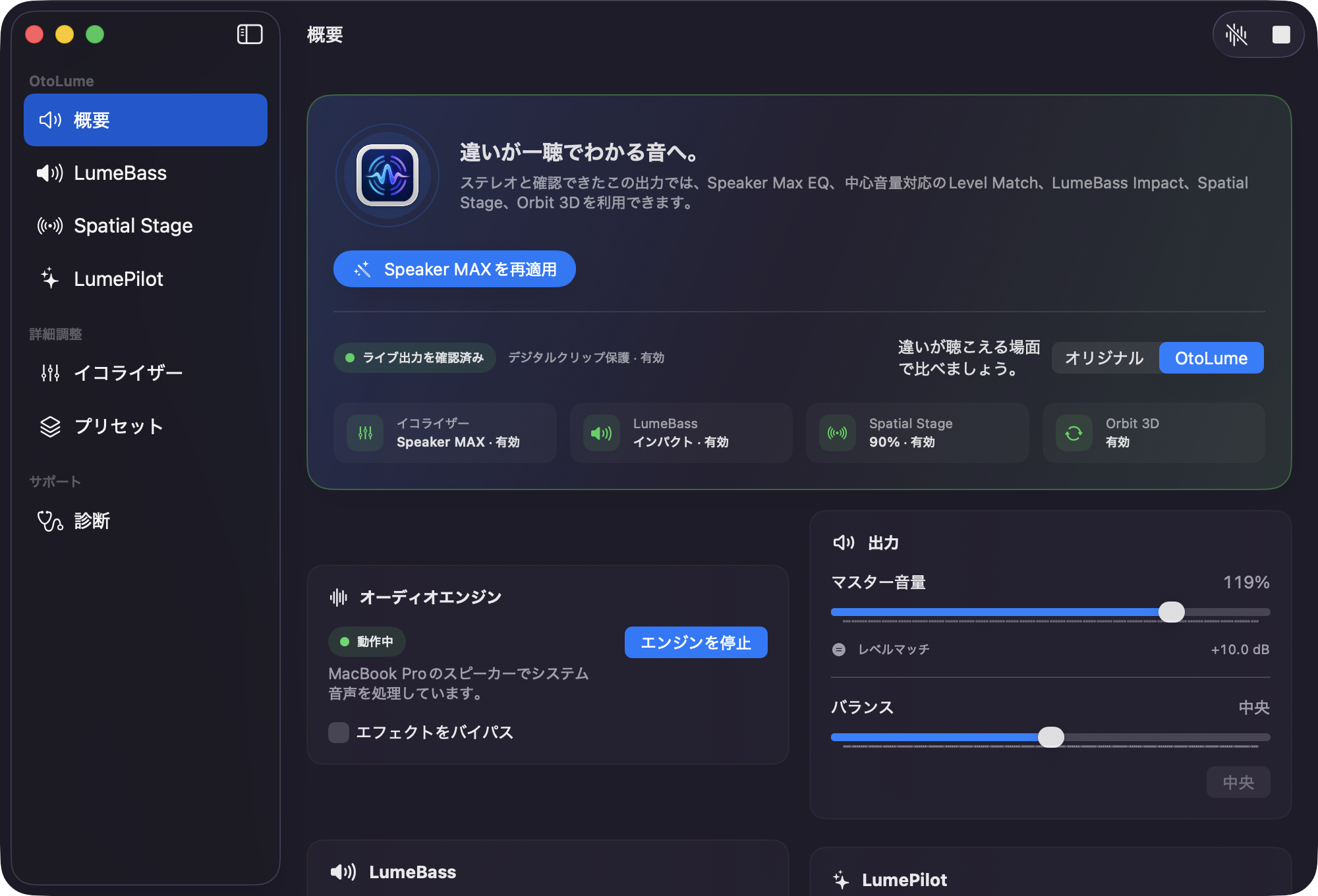Click the LumeBass card speaker icon
This screenshot has height=896, width=1318.
(x=601, y=433)
